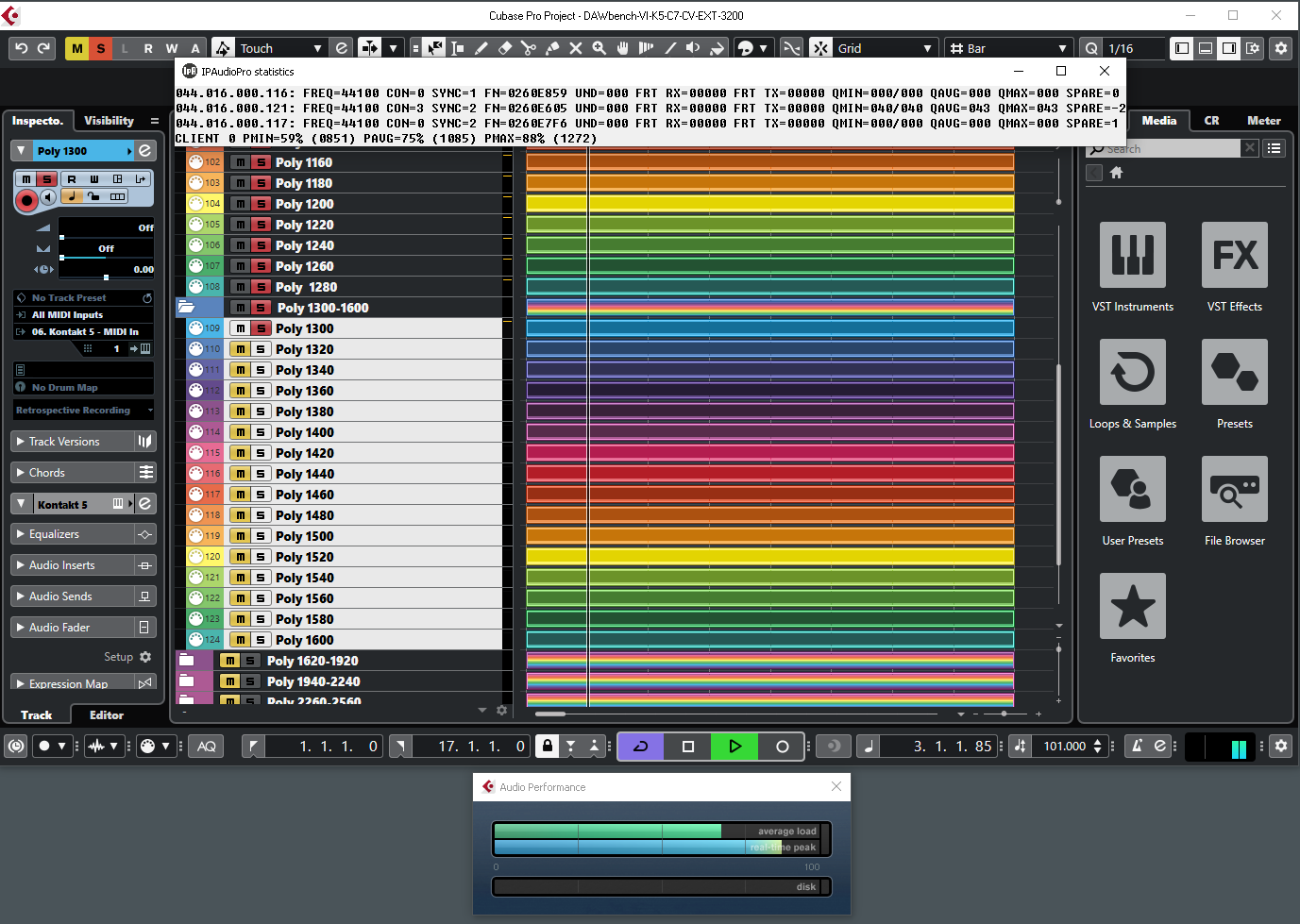Adjust horizontal zoom slider below tracks
The height and width of the screenshot is (924, 1300).
1003,714
